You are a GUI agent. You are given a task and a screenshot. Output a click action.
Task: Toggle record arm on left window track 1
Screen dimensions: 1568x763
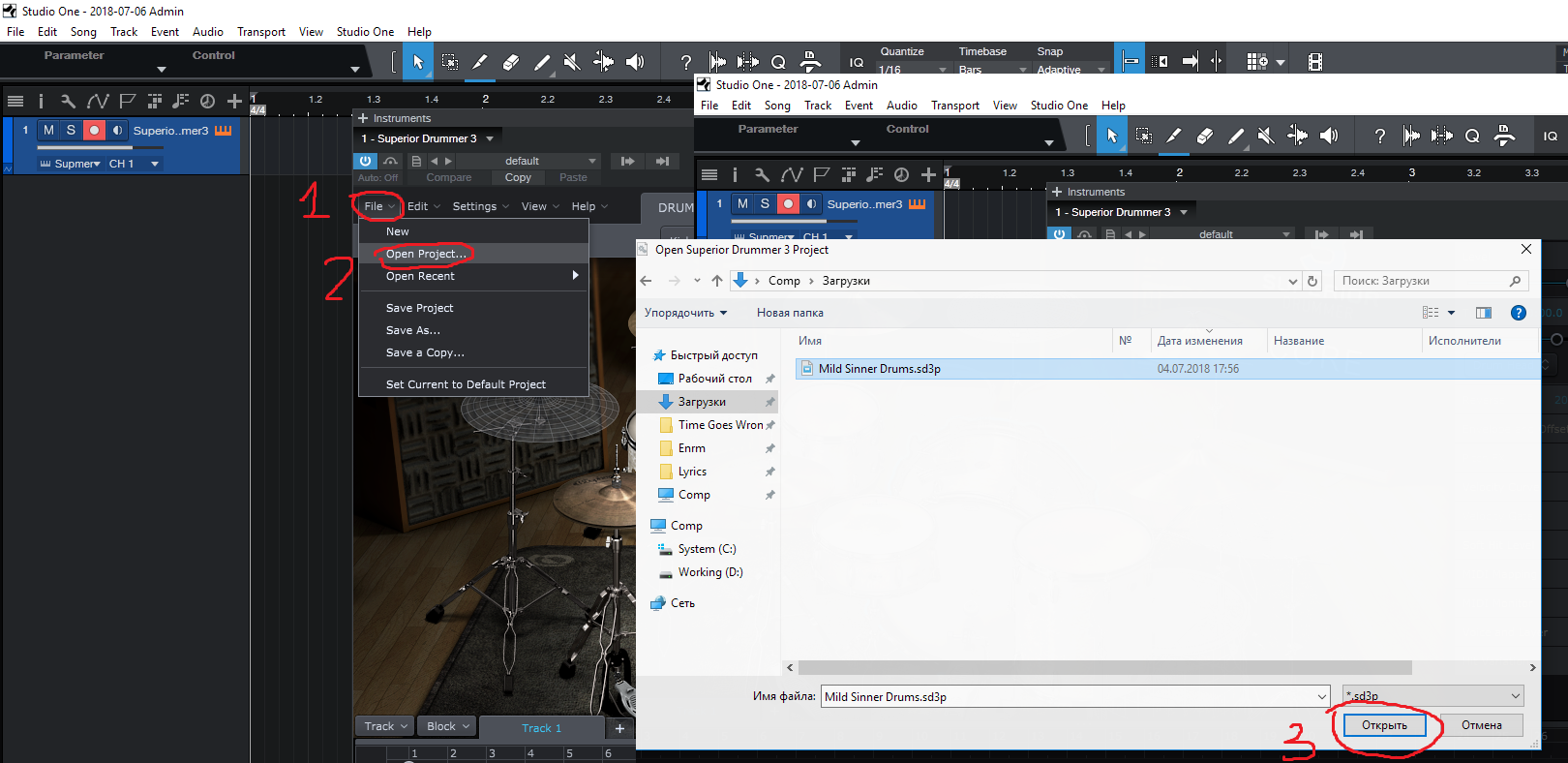pyautogui.click(x=94, y=130)
